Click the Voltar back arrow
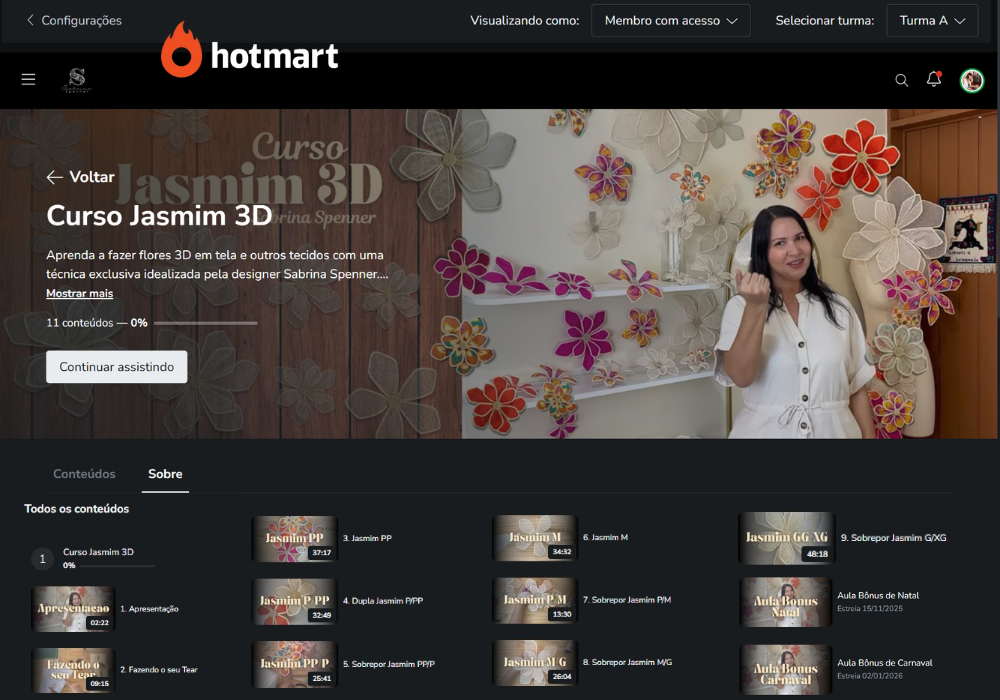This screenshot has height=700, width=1000. point(55,177)
